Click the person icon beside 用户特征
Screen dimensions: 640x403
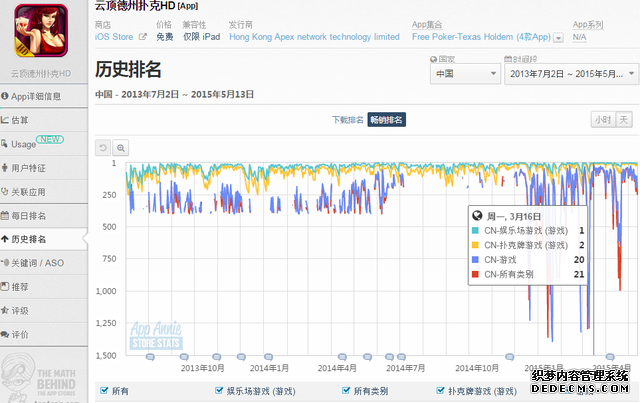coord(5,167)
